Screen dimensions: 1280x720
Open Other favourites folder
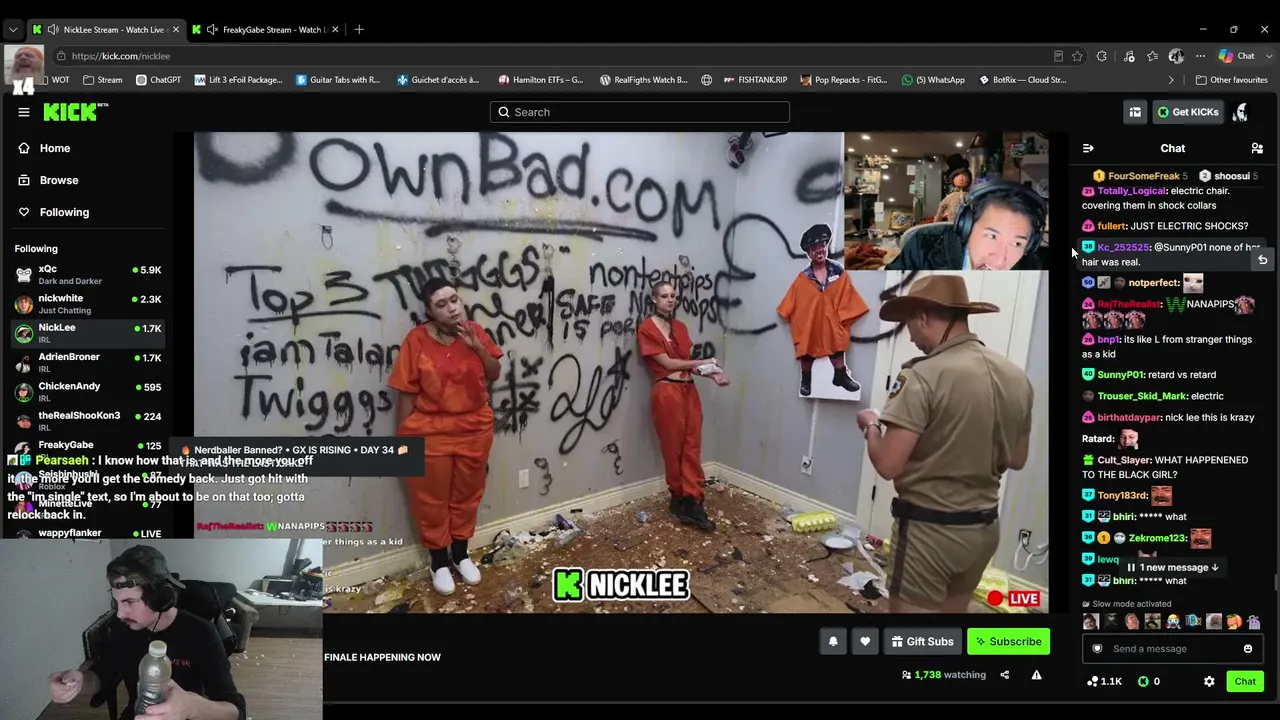pyautogui.click(x=1231, y=80)
